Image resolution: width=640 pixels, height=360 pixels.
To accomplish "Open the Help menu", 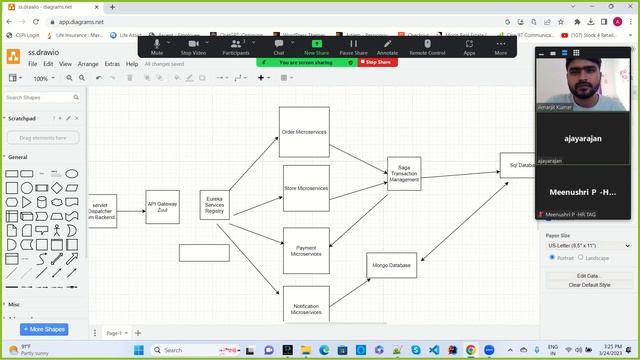I will [132, 64].
